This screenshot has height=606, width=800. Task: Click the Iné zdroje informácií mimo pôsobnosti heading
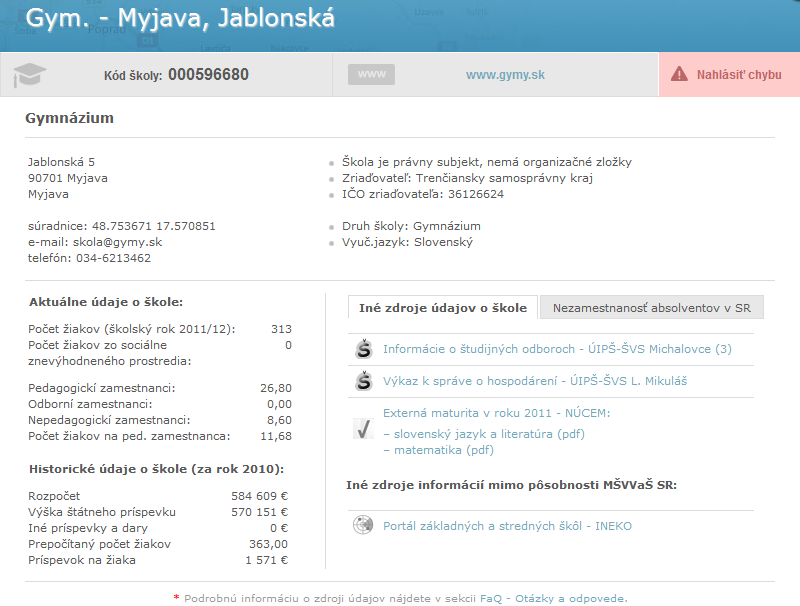[x=511, y=485]
